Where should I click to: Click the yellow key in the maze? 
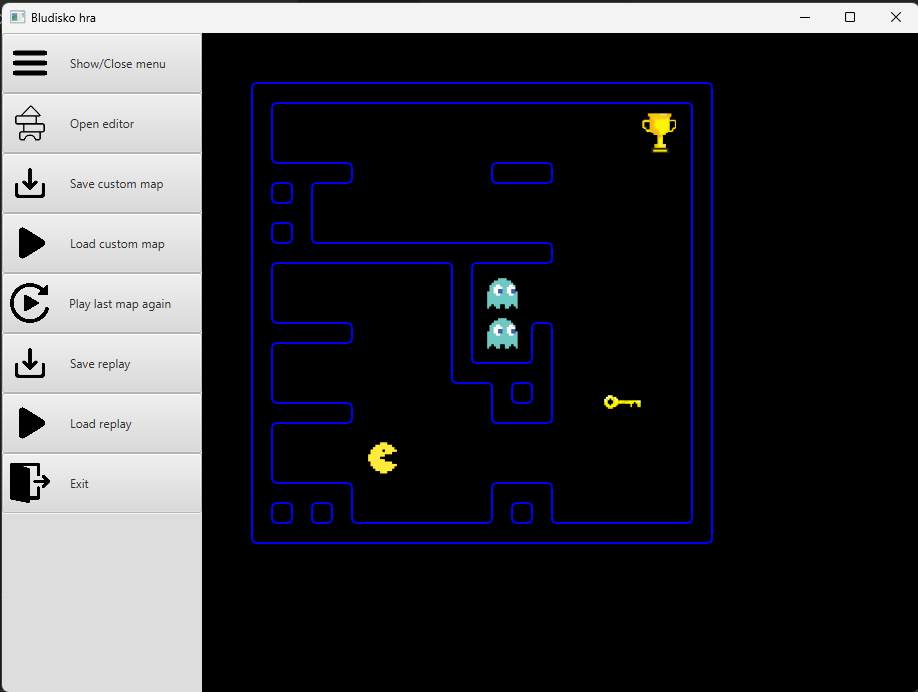[x=622, y=402]
